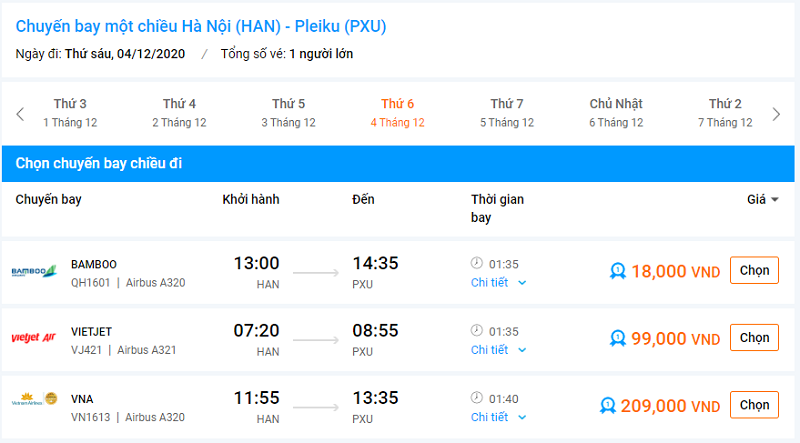Switch to the Thứ 7, 5 Tháng 12 tab
This screenshot has width=800, height=443.
coord(507,113)
